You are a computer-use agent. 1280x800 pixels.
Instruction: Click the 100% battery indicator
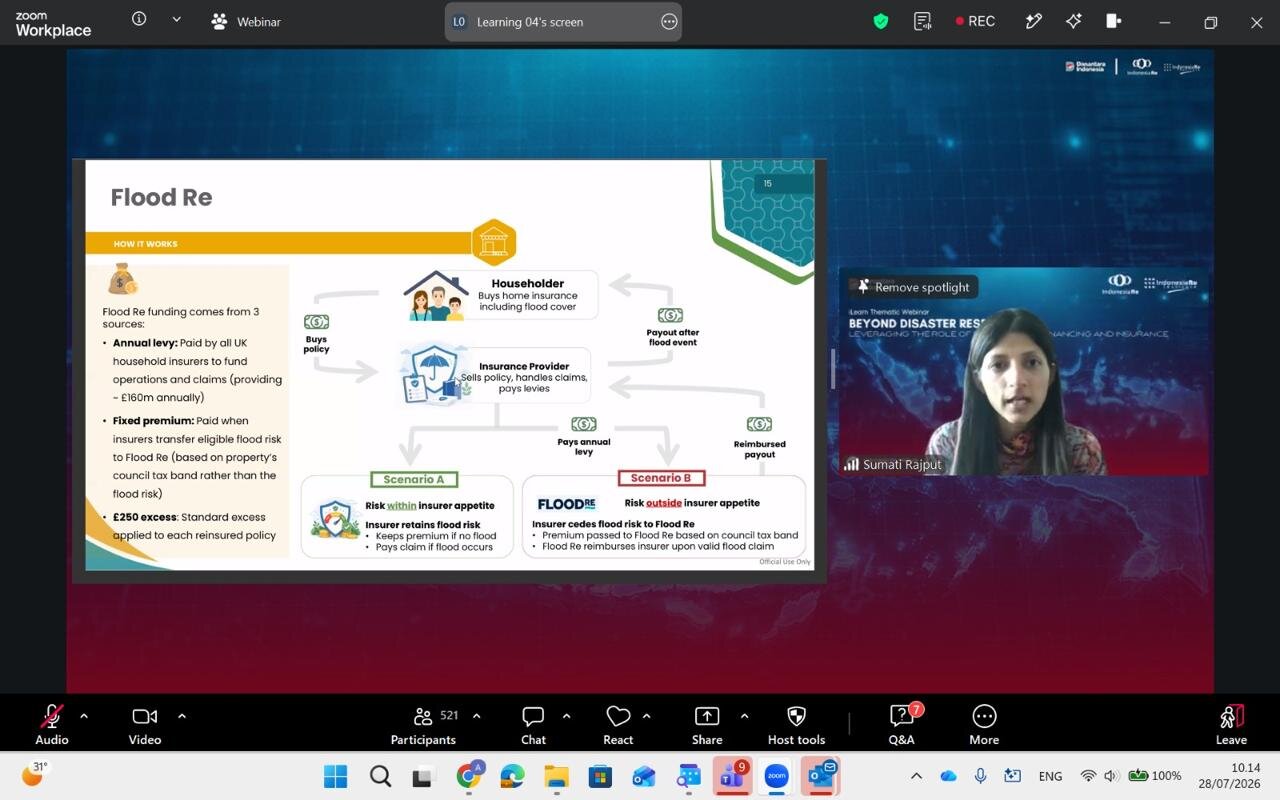pos(1155,776)
